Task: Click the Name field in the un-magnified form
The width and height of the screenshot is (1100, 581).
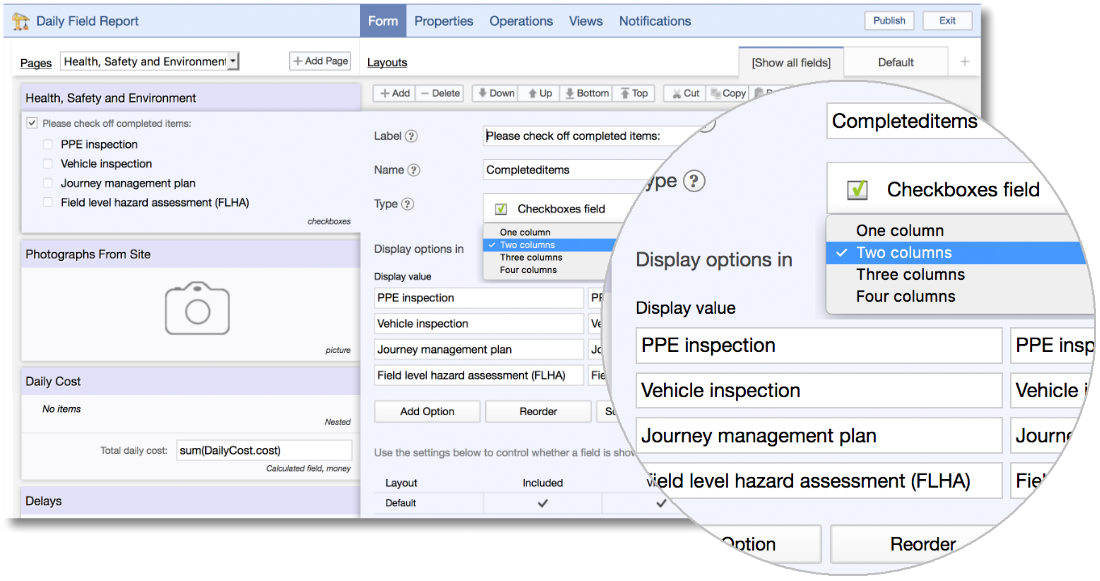Action: pyautogui.click(x=568, y=170)
